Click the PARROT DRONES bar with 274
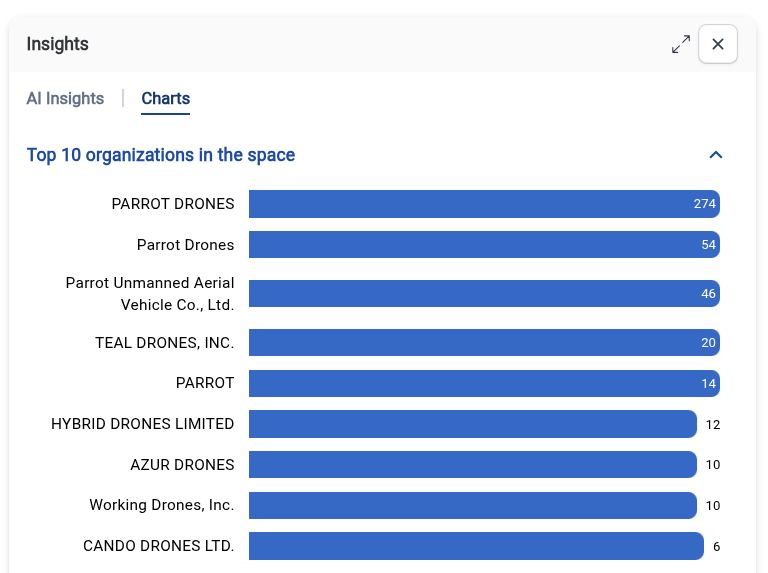768x573 pixels. [484, 204]
